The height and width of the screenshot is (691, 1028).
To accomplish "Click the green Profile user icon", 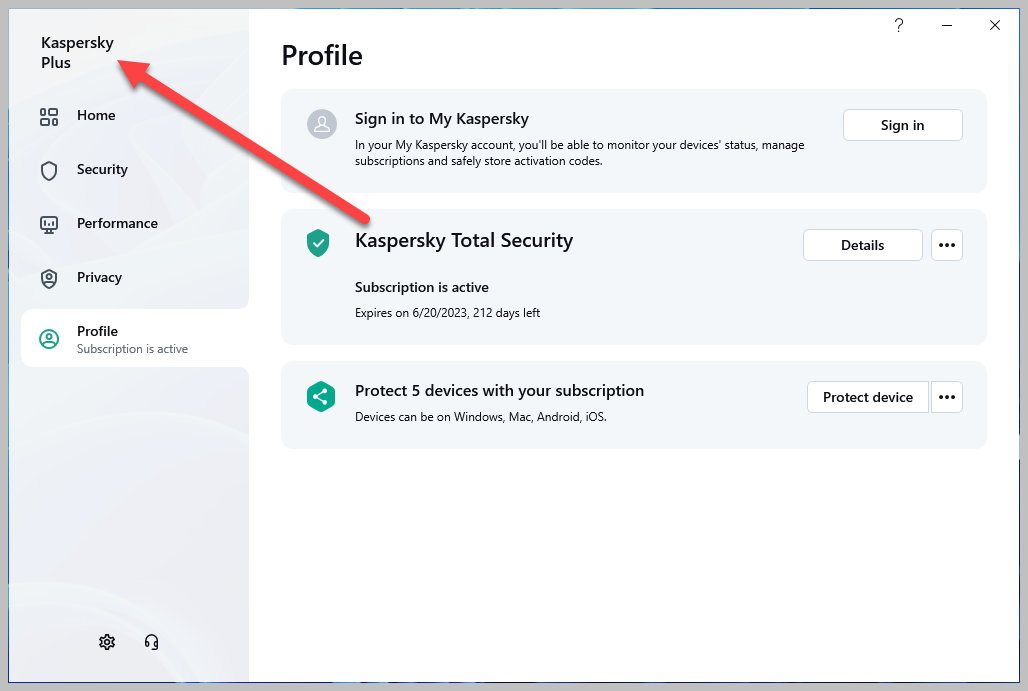I will 49,339.
